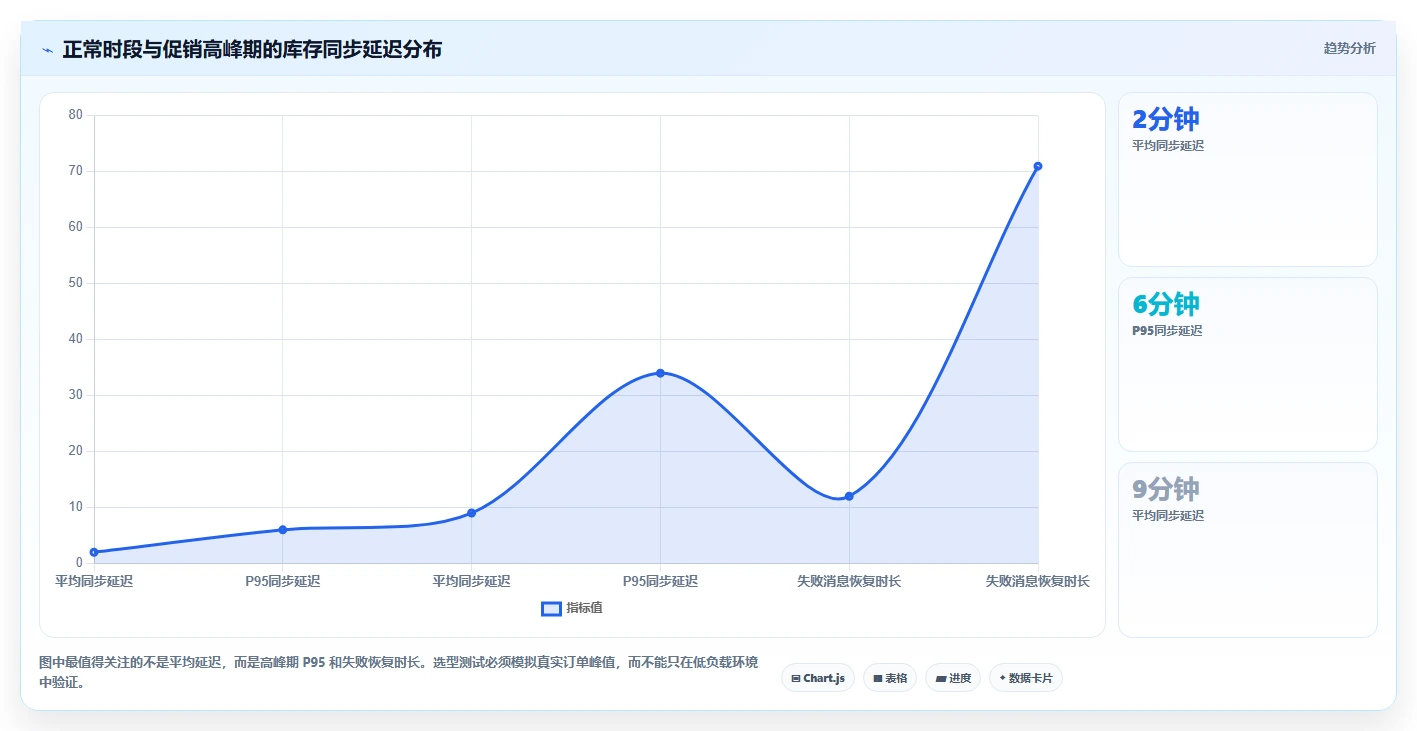Click the Chart.js tag button
Viewport: 1417px width, 731px height.
click(817, 678)
